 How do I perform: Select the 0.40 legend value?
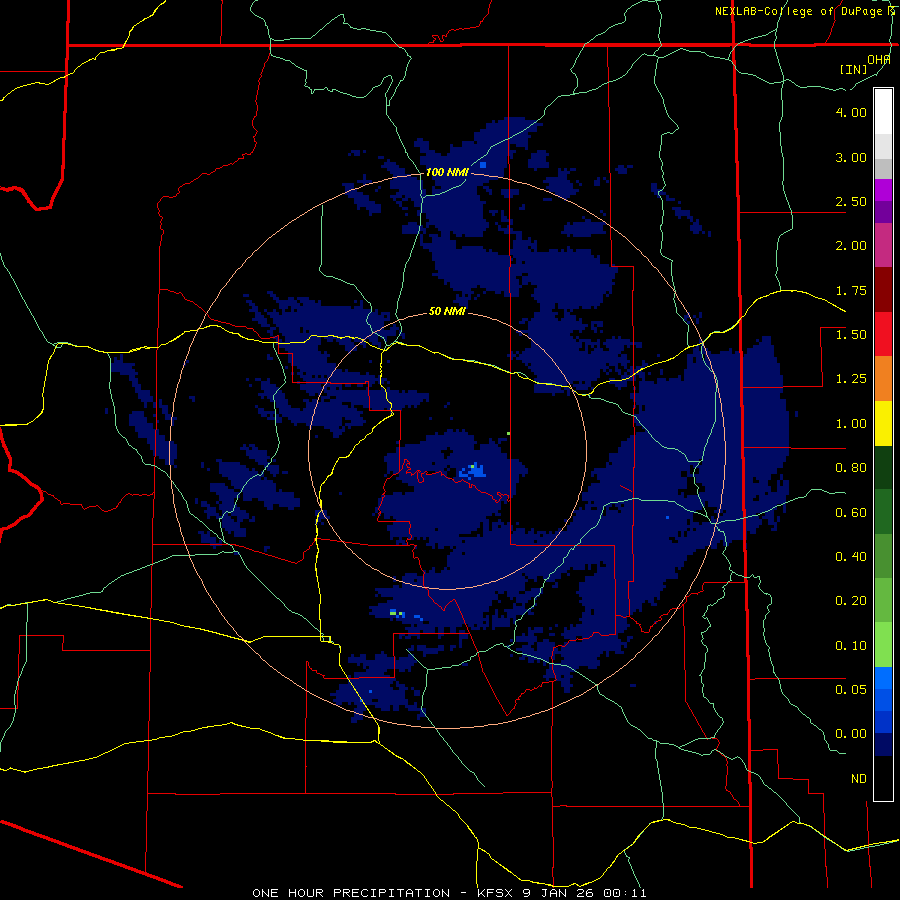(851, 557)
